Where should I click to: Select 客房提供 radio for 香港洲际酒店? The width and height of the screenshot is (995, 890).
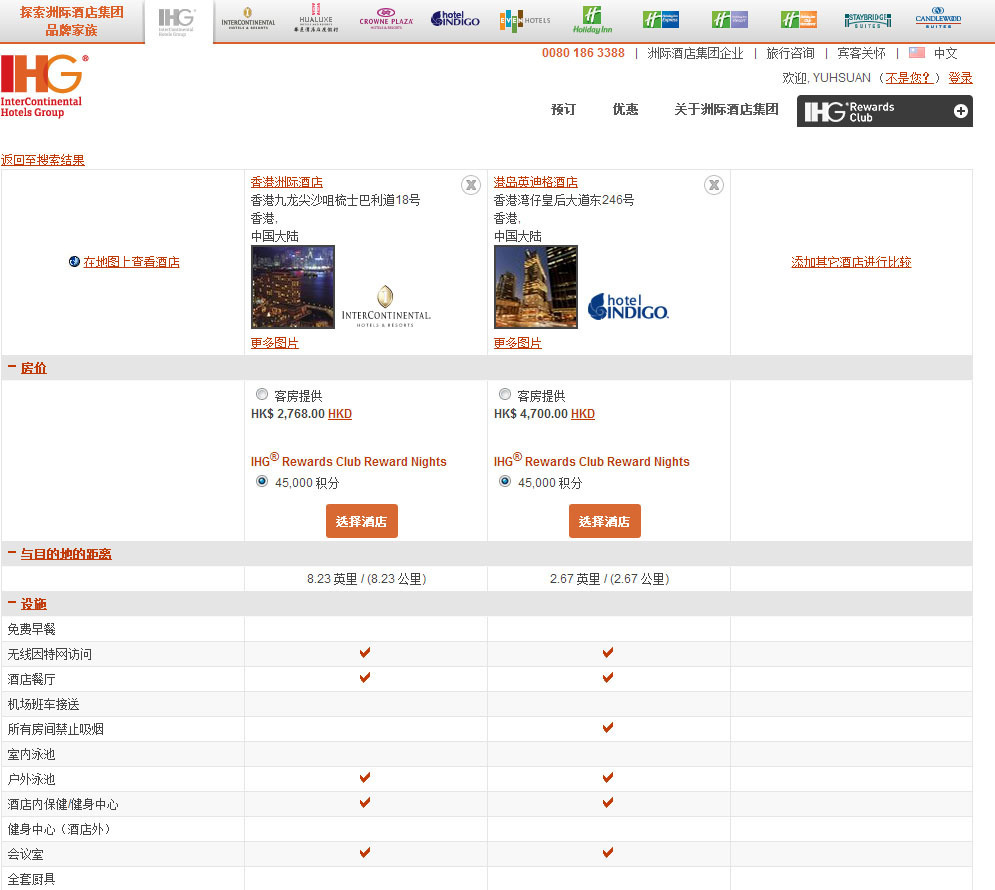point(261,395)
